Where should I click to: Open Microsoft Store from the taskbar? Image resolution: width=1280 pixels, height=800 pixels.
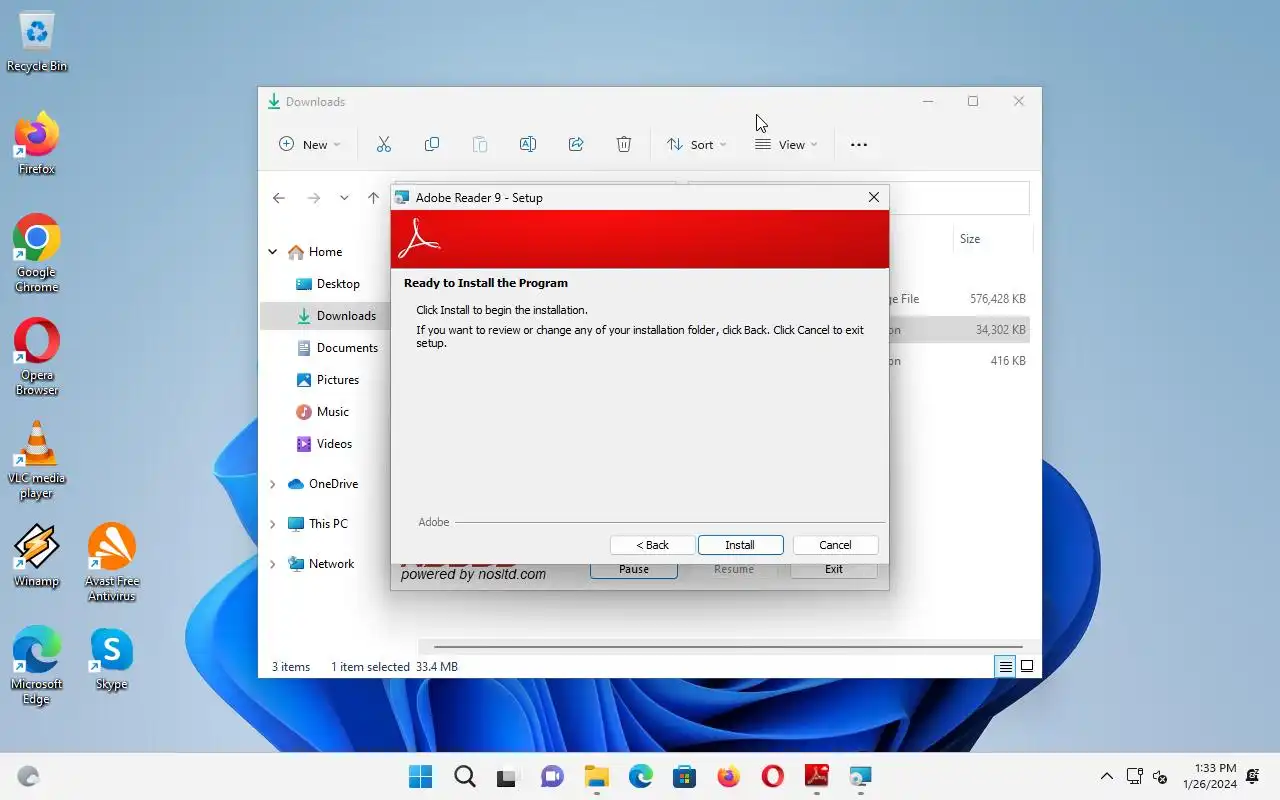pyautogui.click(x=685, y=776)
